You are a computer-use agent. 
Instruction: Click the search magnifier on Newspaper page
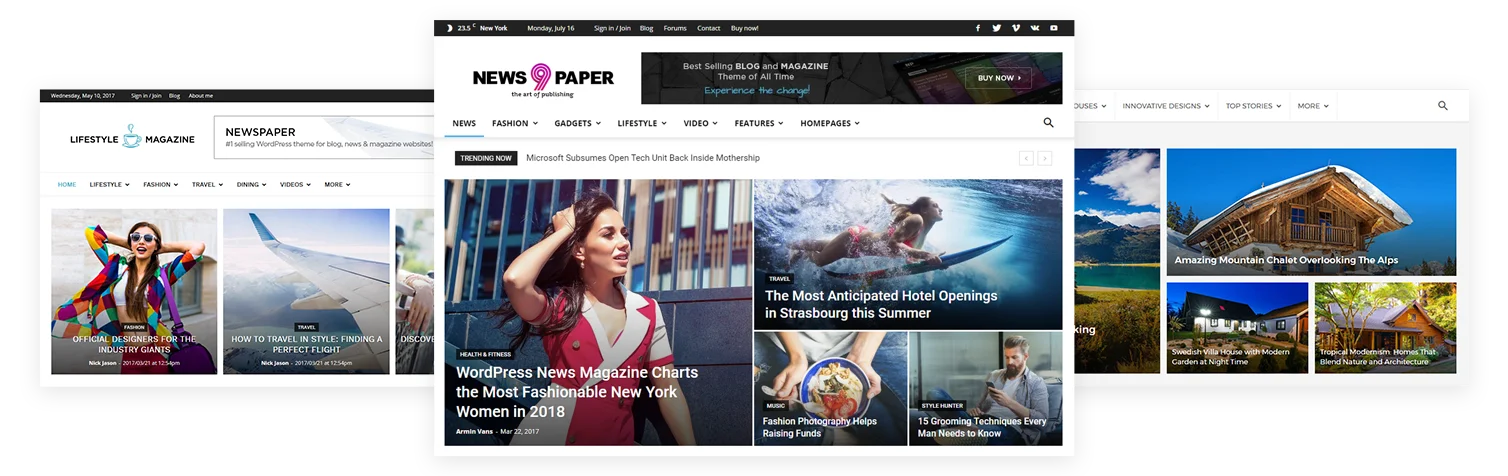1048,123
